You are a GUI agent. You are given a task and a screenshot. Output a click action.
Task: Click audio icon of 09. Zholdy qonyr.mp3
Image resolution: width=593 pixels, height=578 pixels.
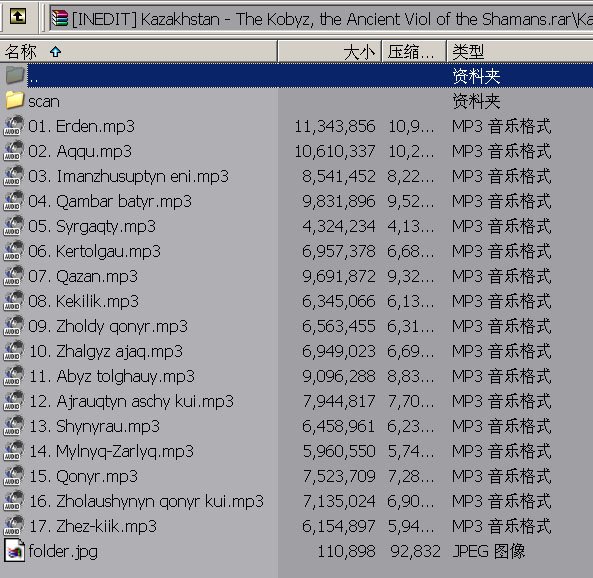click(x=14, y=325)
